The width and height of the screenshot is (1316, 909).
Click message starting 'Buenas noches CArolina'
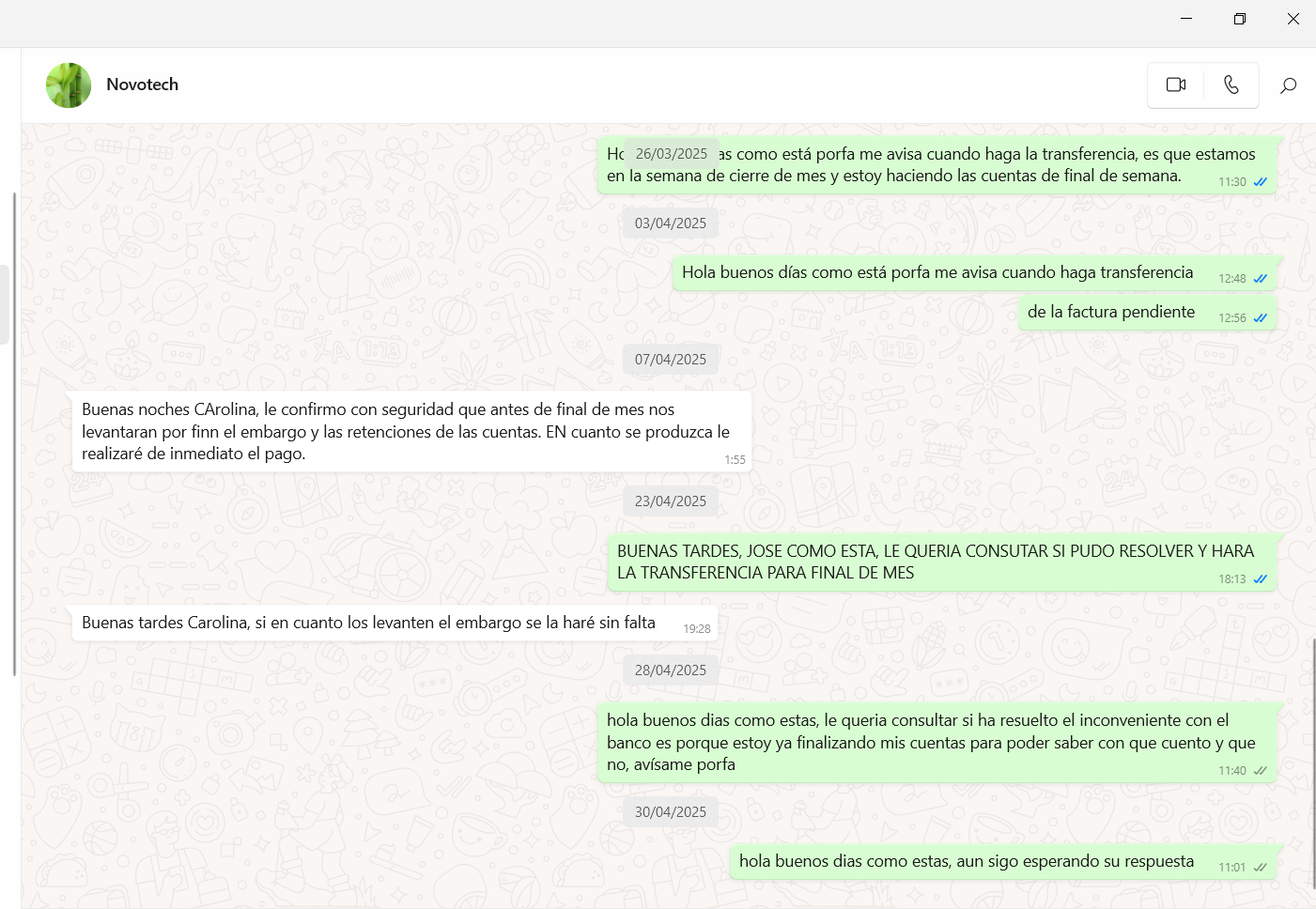pyautogui.click(x=405, y=431)
